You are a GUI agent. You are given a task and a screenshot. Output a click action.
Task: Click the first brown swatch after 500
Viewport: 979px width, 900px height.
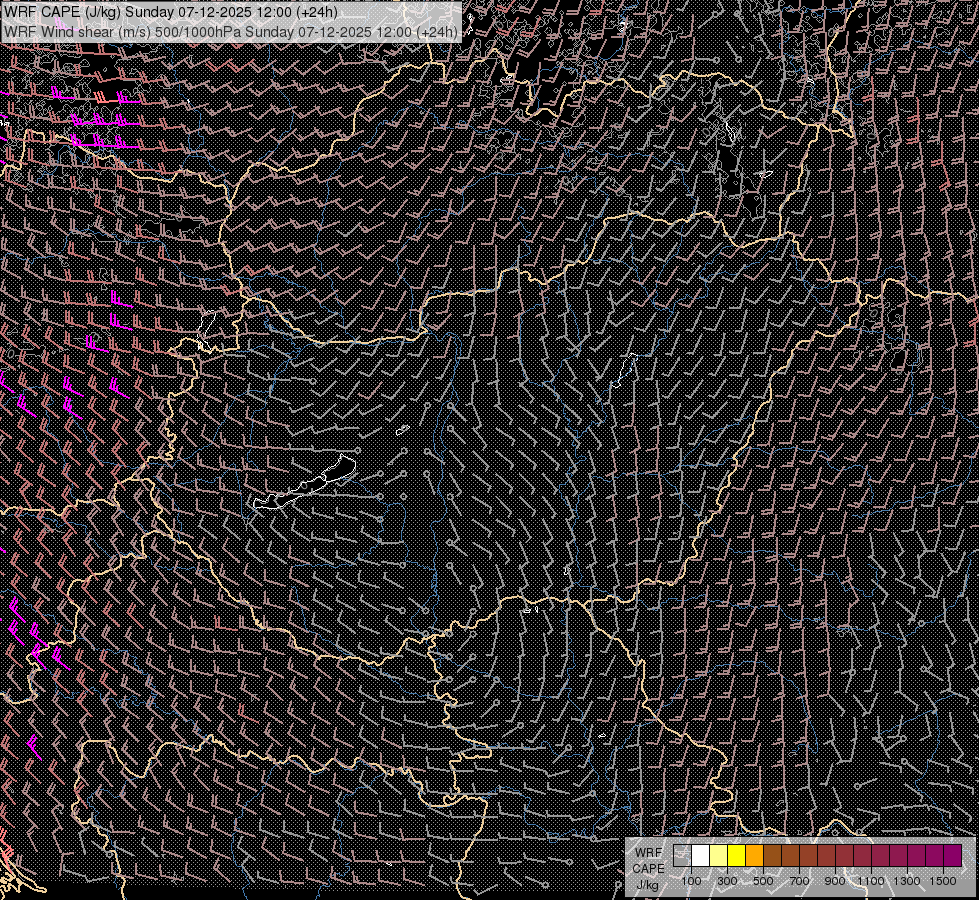coord(772,856)
